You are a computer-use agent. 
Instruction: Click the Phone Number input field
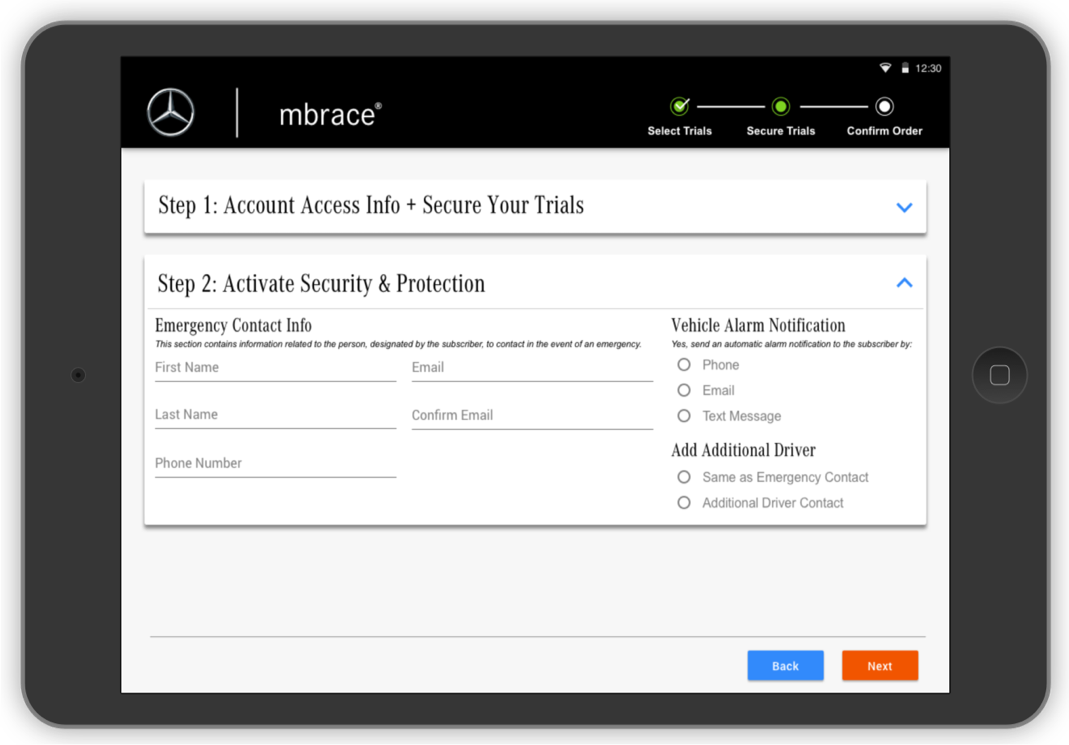pos(275,464)
